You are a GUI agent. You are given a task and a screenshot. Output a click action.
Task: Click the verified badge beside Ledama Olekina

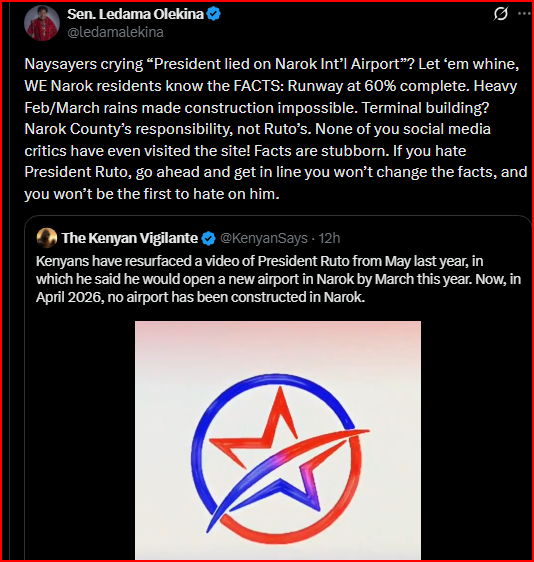214,14
